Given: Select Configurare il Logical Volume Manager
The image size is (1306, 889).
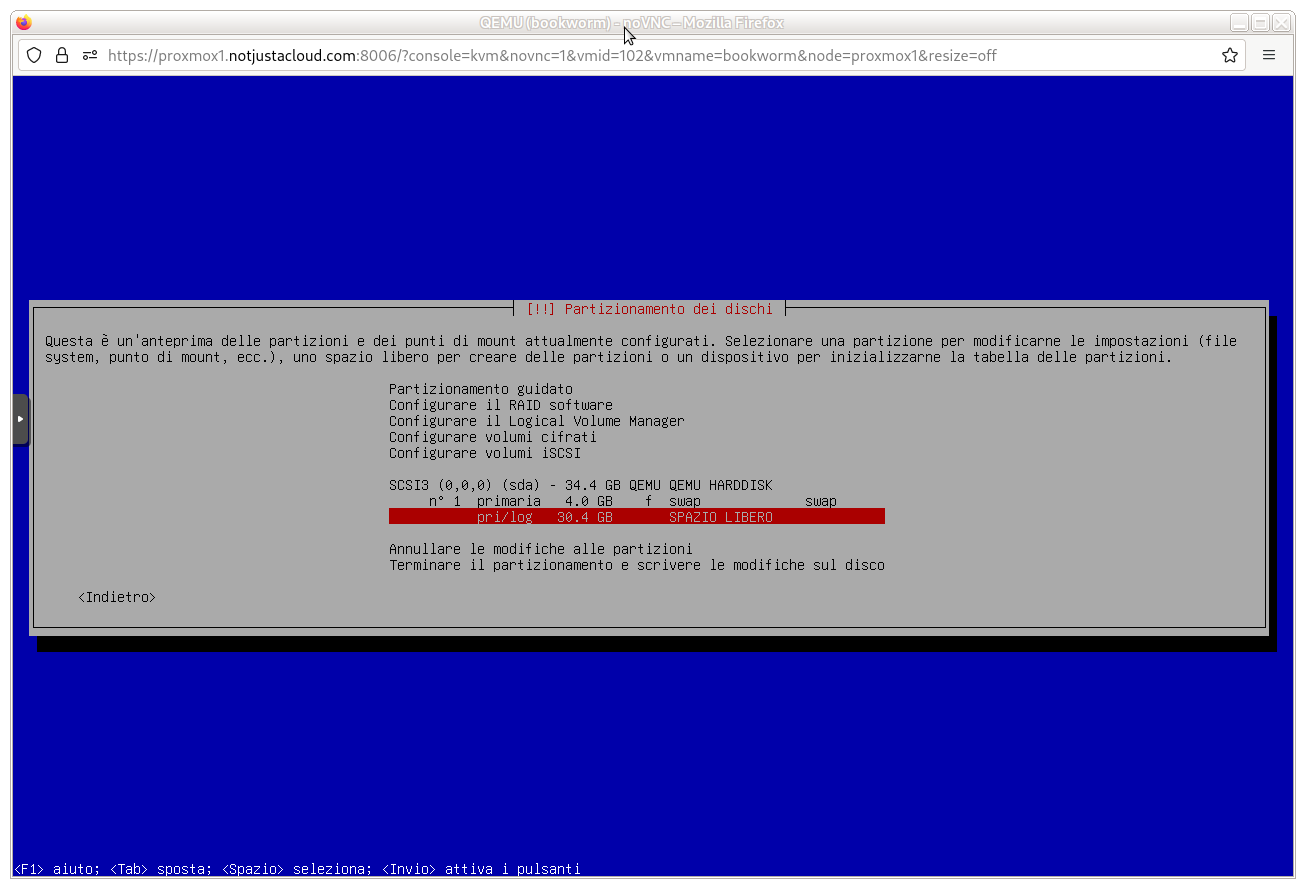Looking at the screenshot, I should point(537,421).
